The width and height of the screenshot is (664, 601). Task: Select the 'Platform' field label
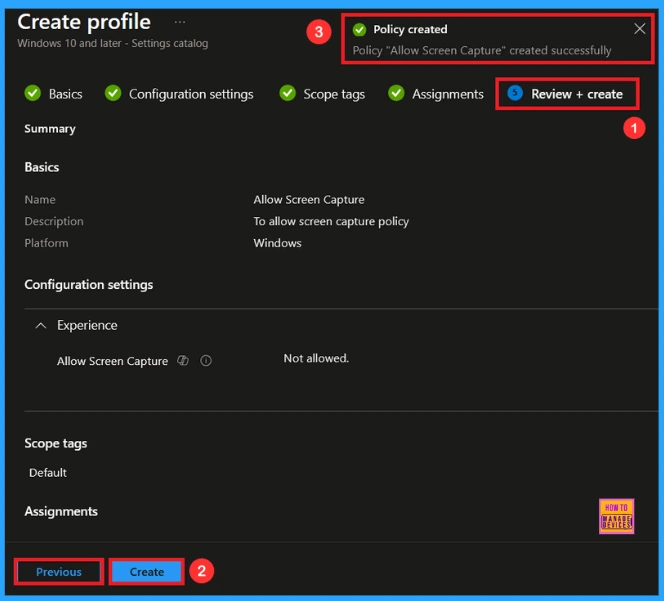(x=46, y=243)
